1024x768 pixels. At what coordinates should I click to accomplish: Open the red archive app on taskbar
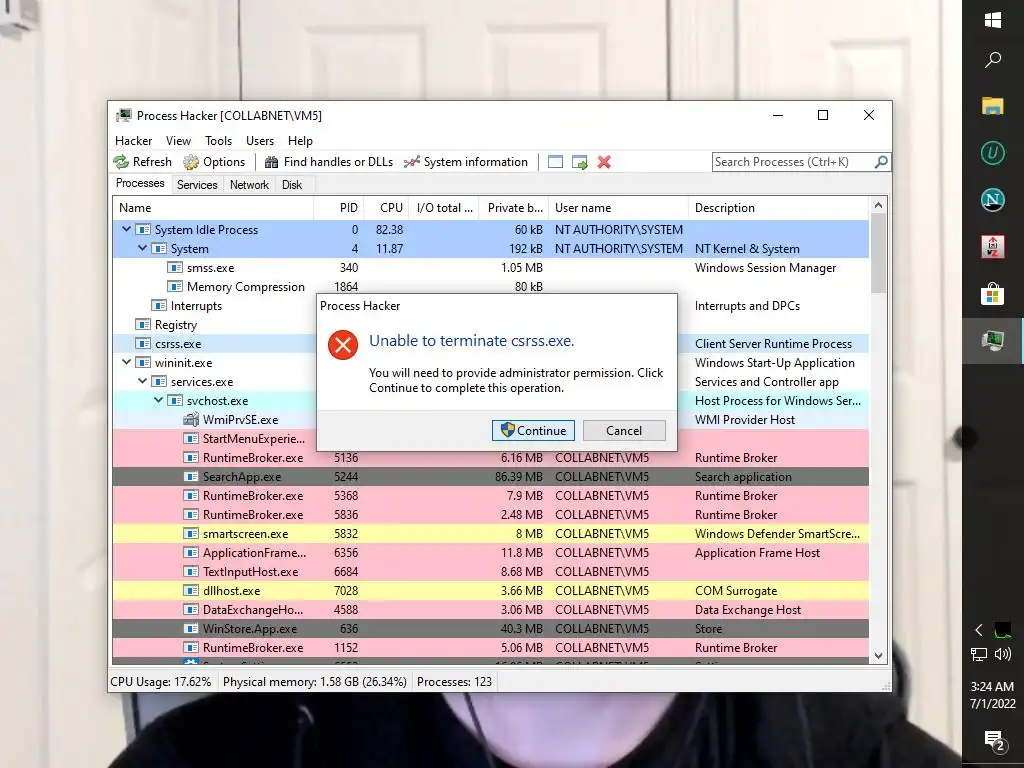pyautogui.click(x=993, y=247)
